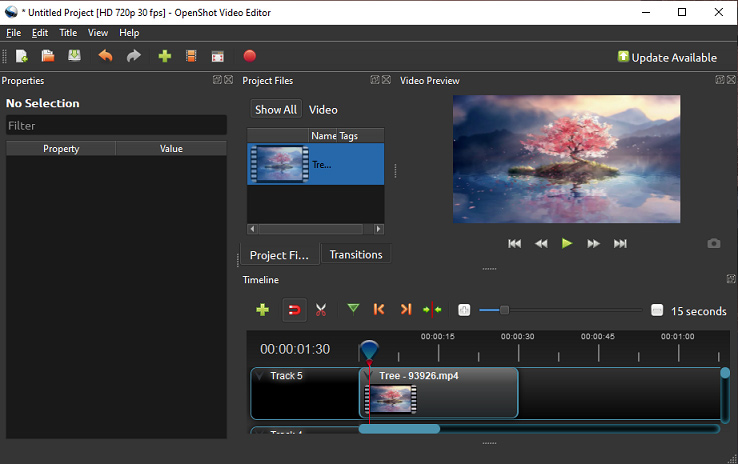
Task: Float the Timeline panel
Action: coord(731,279)
